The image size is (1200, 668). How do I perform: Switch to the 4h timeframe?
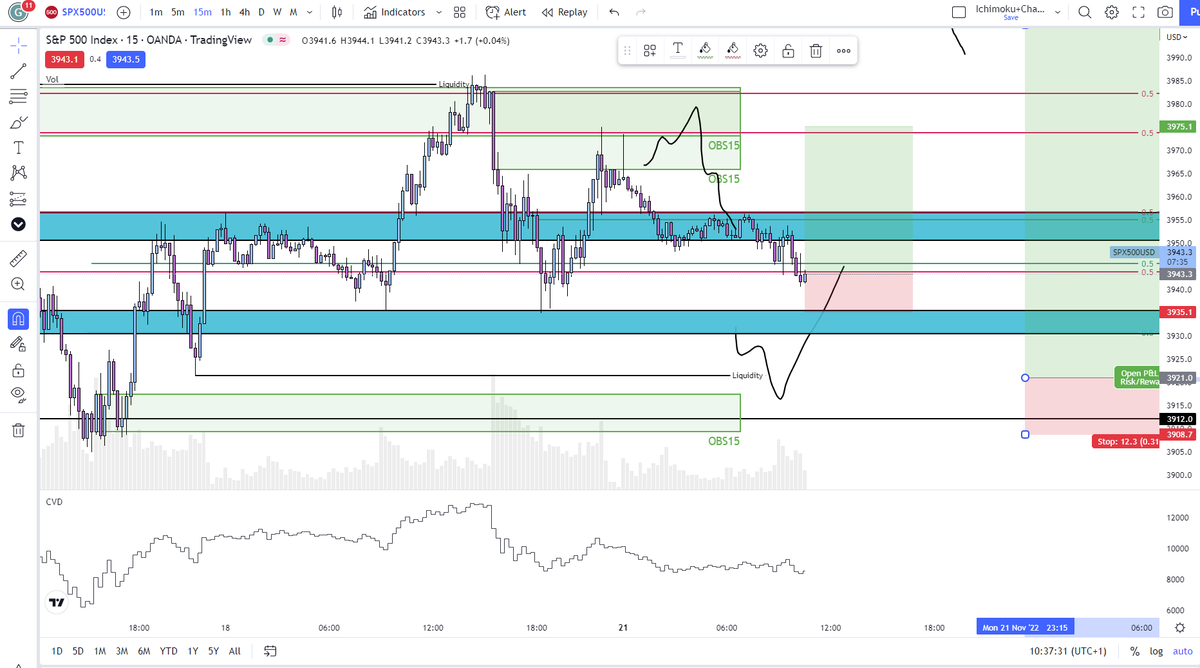244,12
